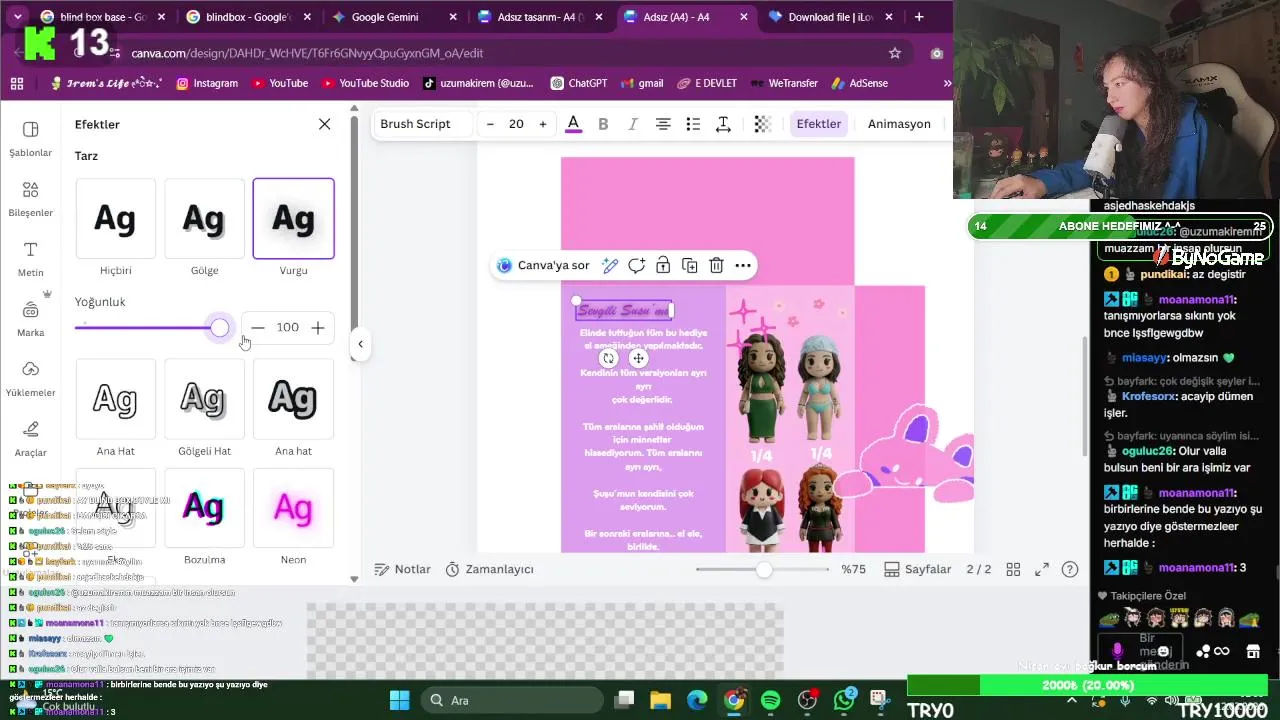Click the font size field showing 20

pos(516,124)
